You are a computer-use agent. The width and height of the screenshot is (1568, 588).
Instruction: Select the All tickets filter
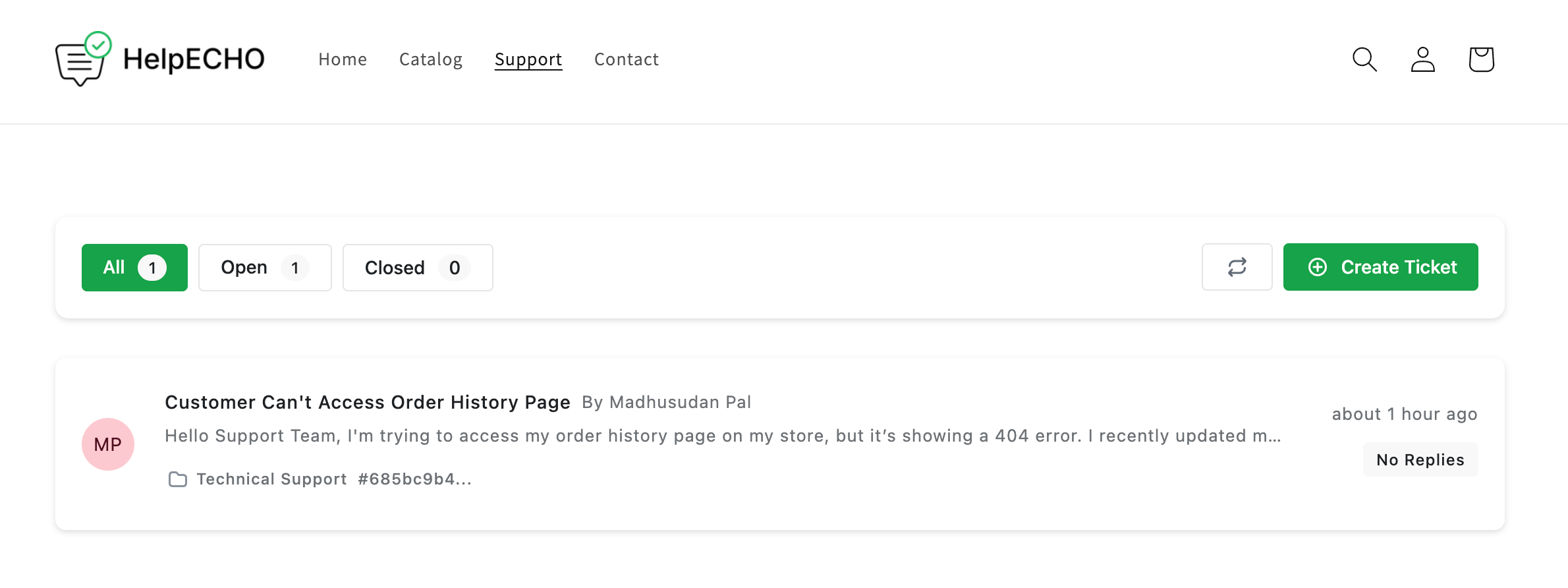pyautogui.click(x=134, y=268)
